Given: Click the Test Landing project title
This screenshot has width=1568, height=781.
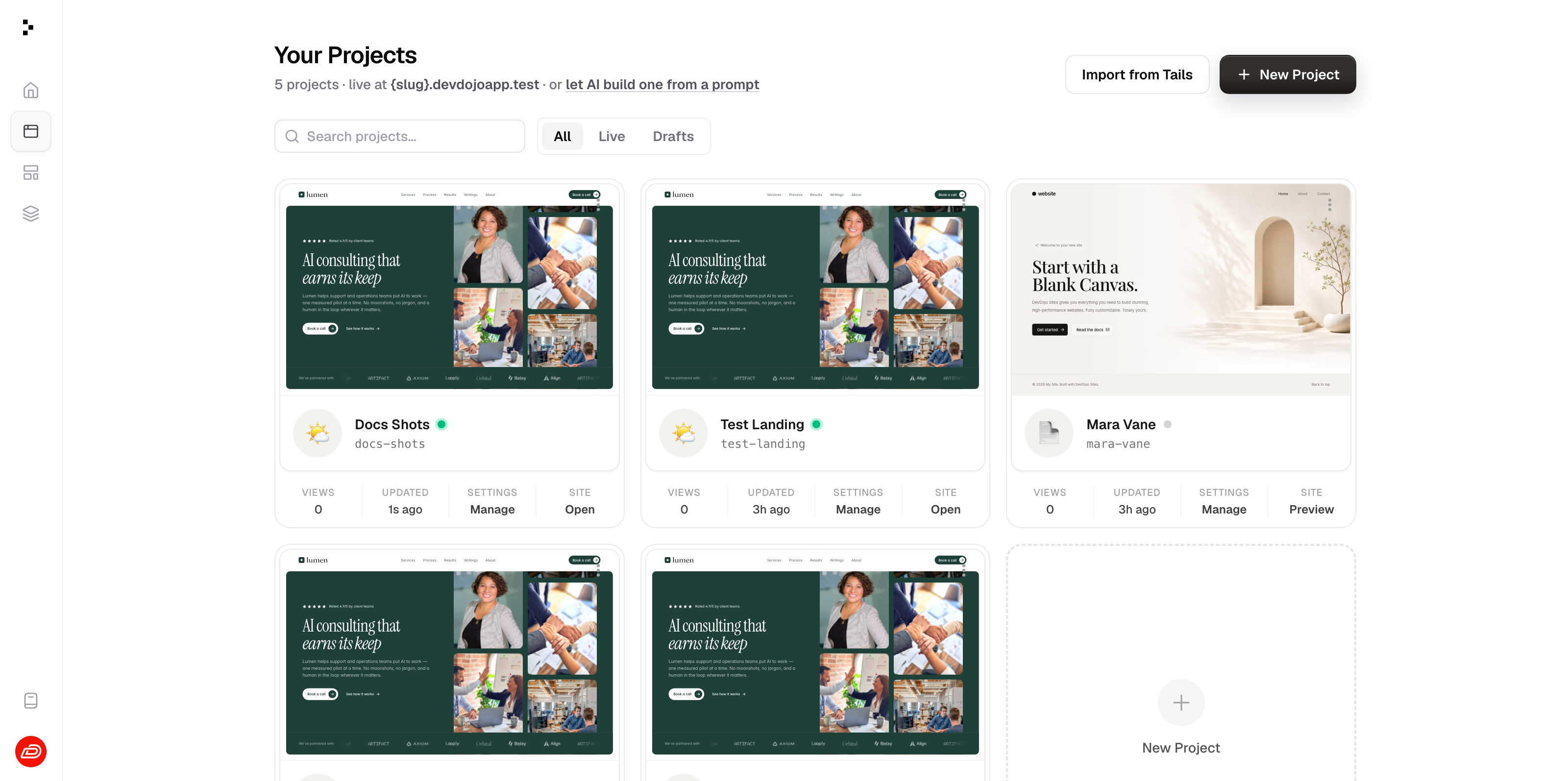Looking at the screenshot, I should click(762, 424).
